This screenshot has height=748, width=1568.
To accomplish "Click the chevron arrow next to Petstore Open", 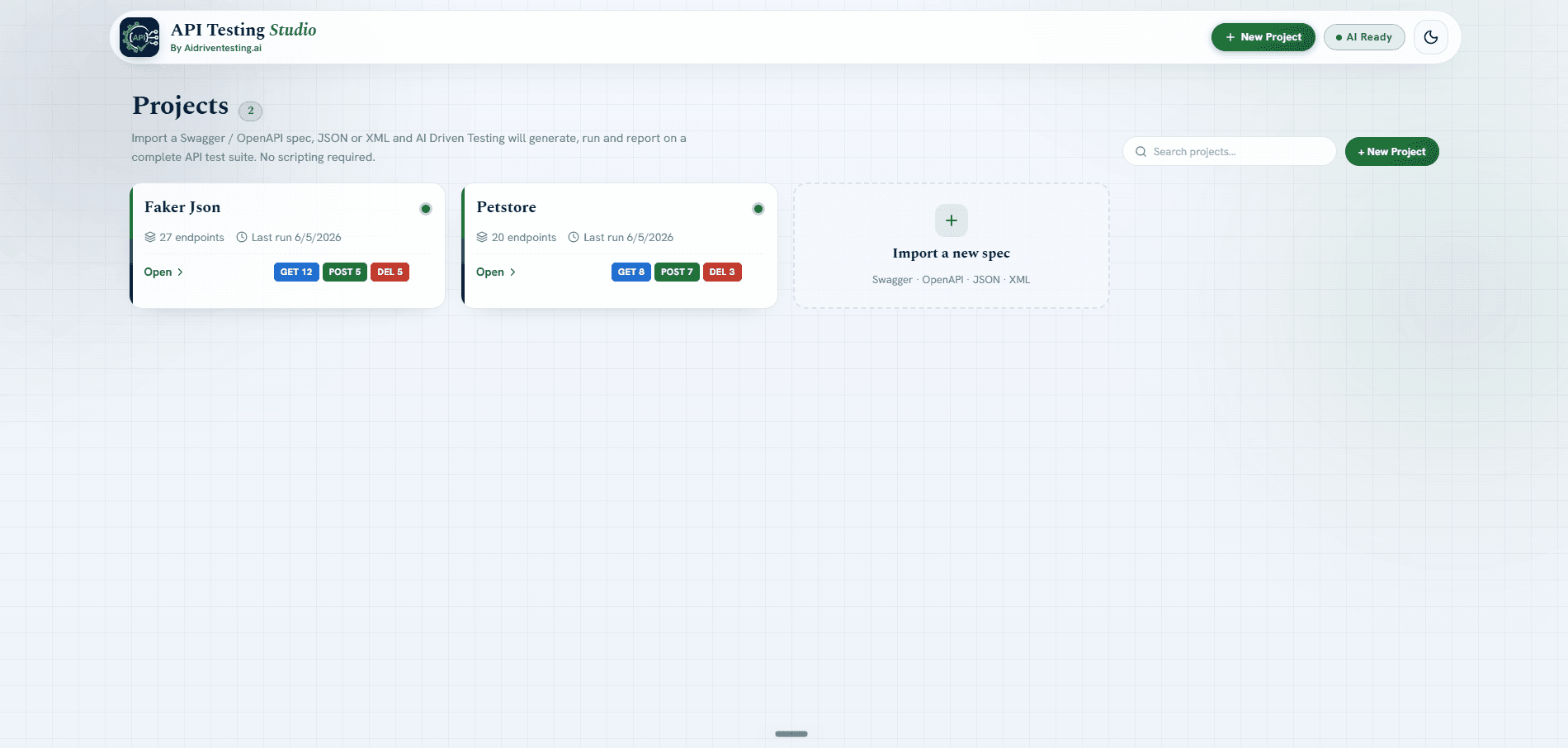I will pyautogui.click(x=512, y=272).
